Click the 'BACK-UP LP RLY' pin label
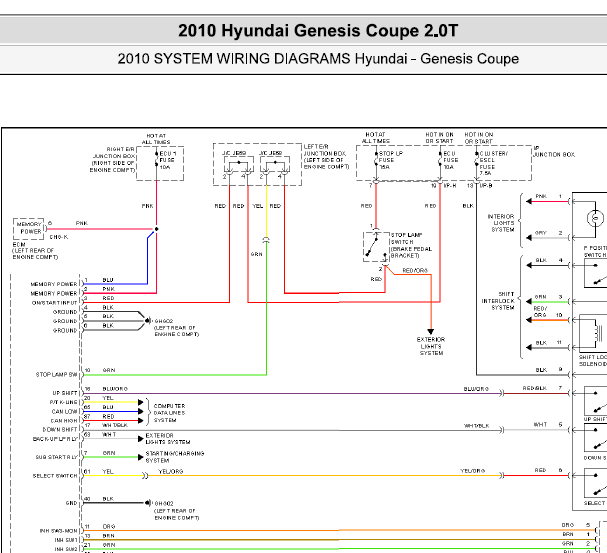The width and height of the screenshot is (607, 553). 55,439
